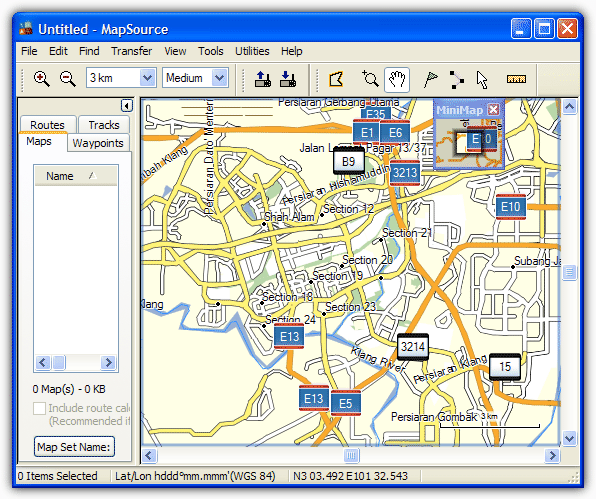Open the View menu
Screen dimensions: 596x499
(175, 51)
